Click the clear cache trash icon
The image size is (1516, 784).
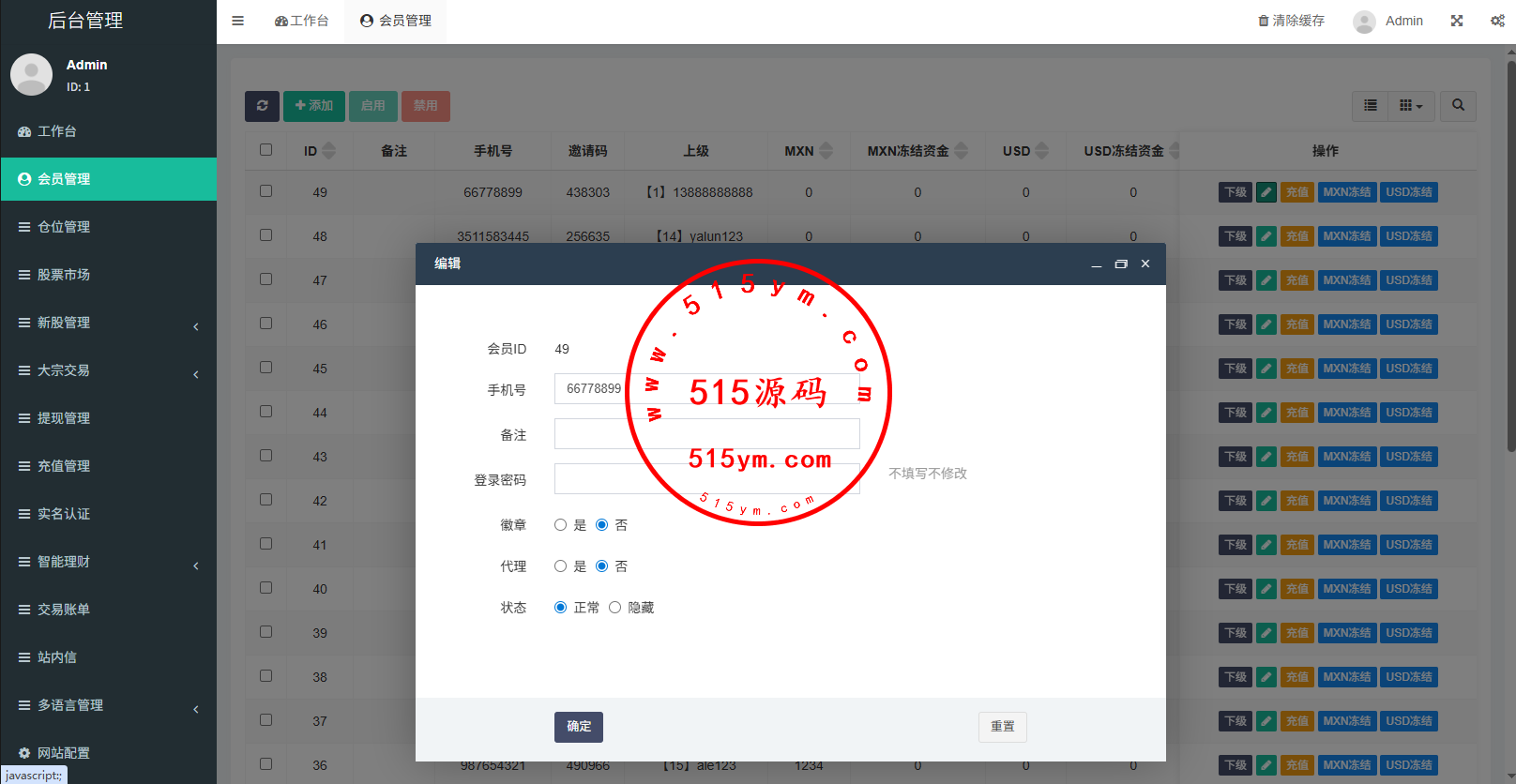(1263, 21)
